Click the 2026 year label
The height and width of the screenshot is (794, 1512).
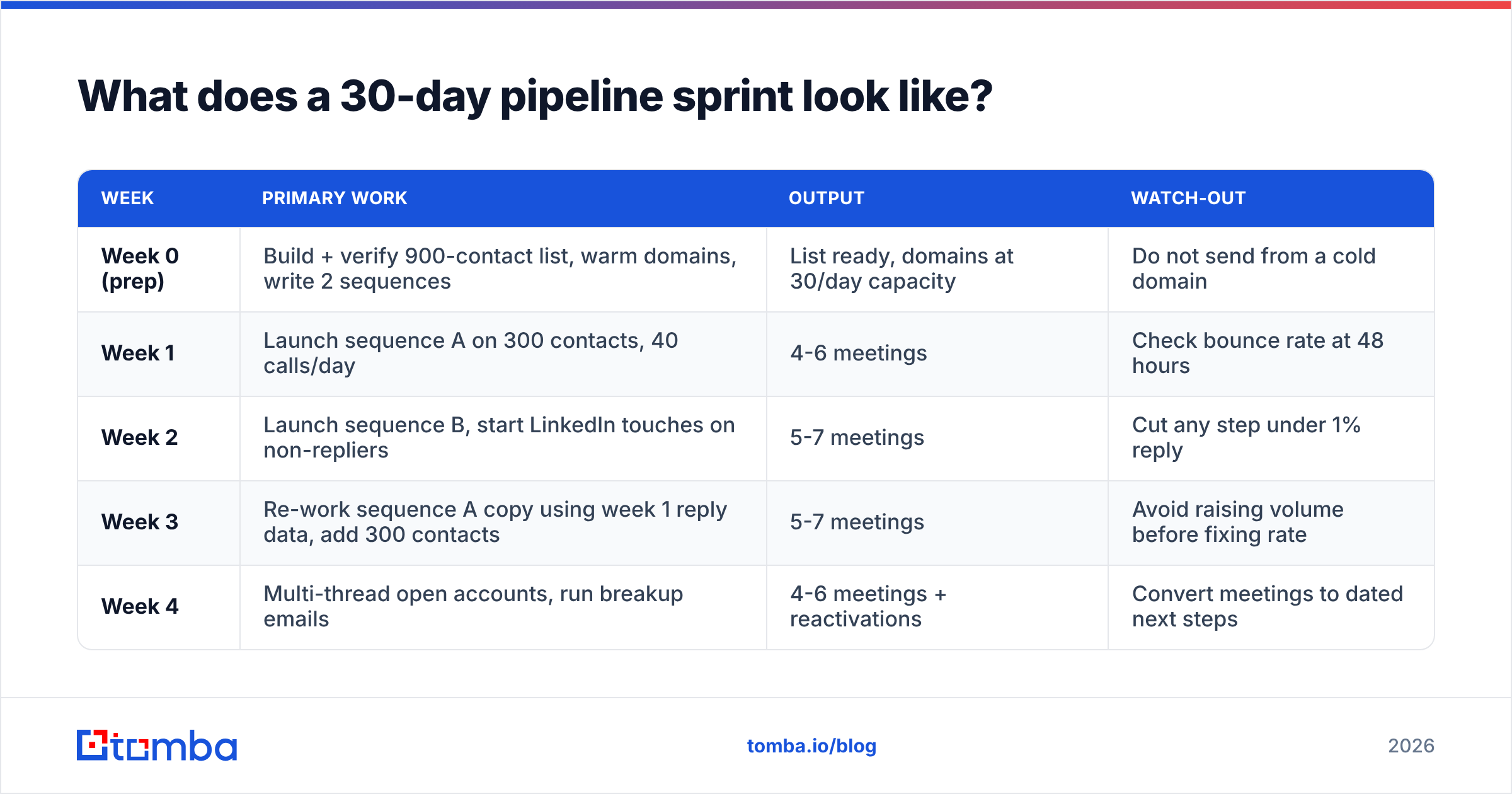[1411, 746]
